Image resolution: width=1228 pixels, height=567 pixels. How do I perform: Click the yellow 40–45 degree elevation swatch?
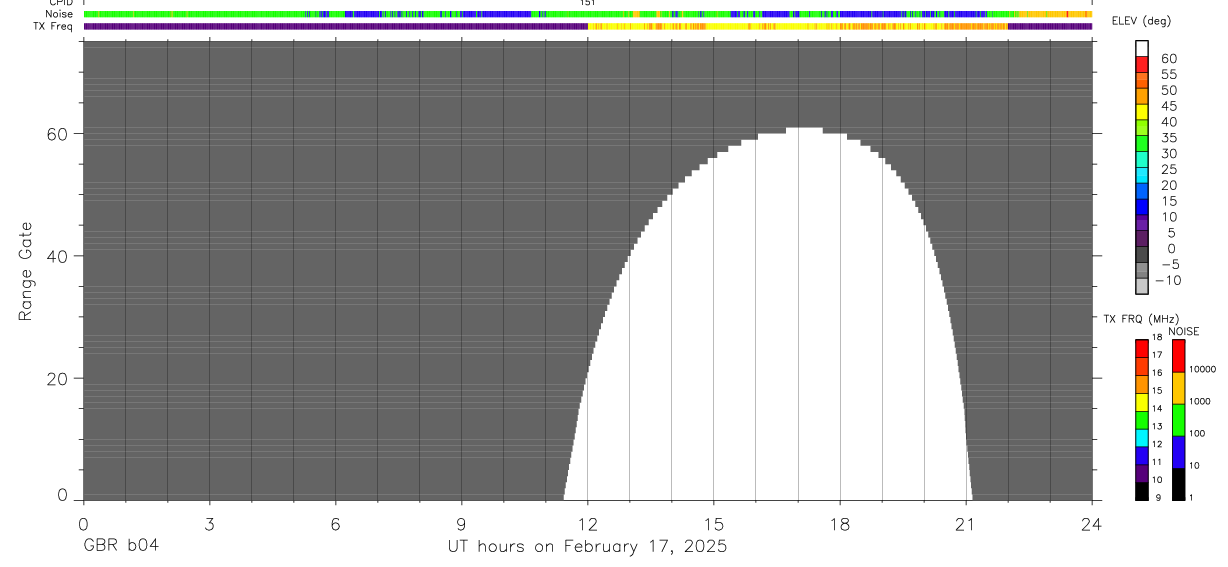[x=1142, y=113]
